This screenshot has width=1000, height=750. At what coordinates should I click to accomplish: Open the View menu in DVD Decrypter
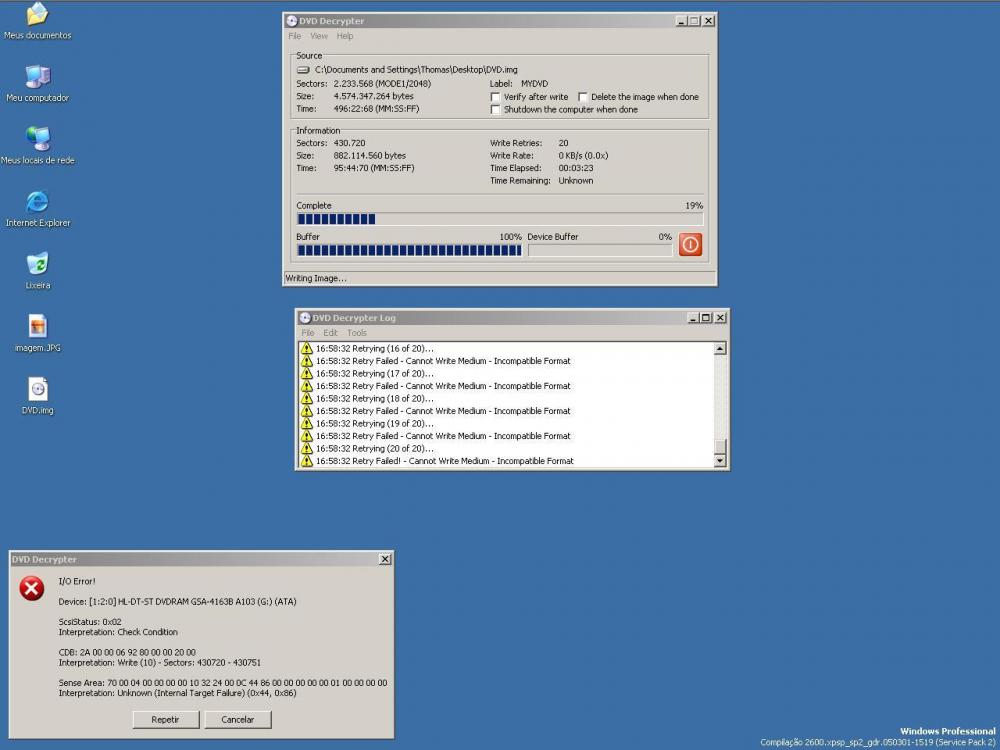pos(319,36)
